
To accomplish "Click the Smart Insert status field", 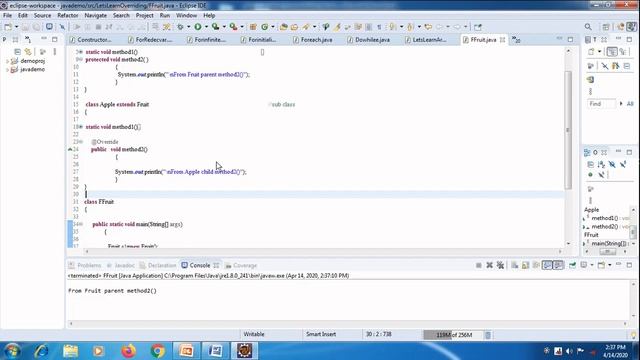I will point(321,334).
